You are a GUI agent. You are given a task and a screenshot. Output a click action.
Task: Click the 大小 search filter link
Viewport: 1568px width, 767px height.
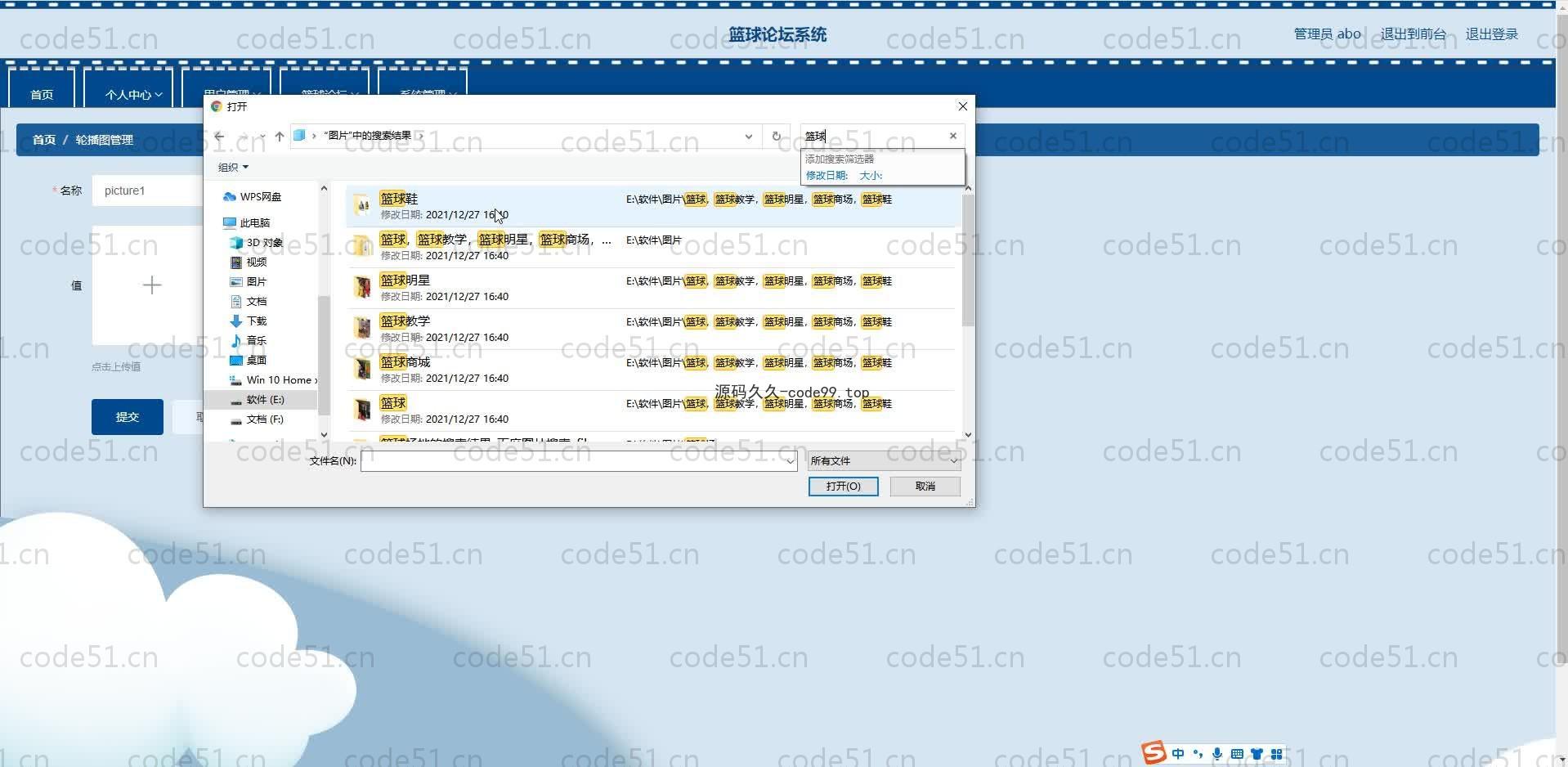pyautogui.click(x=871, y=176)
